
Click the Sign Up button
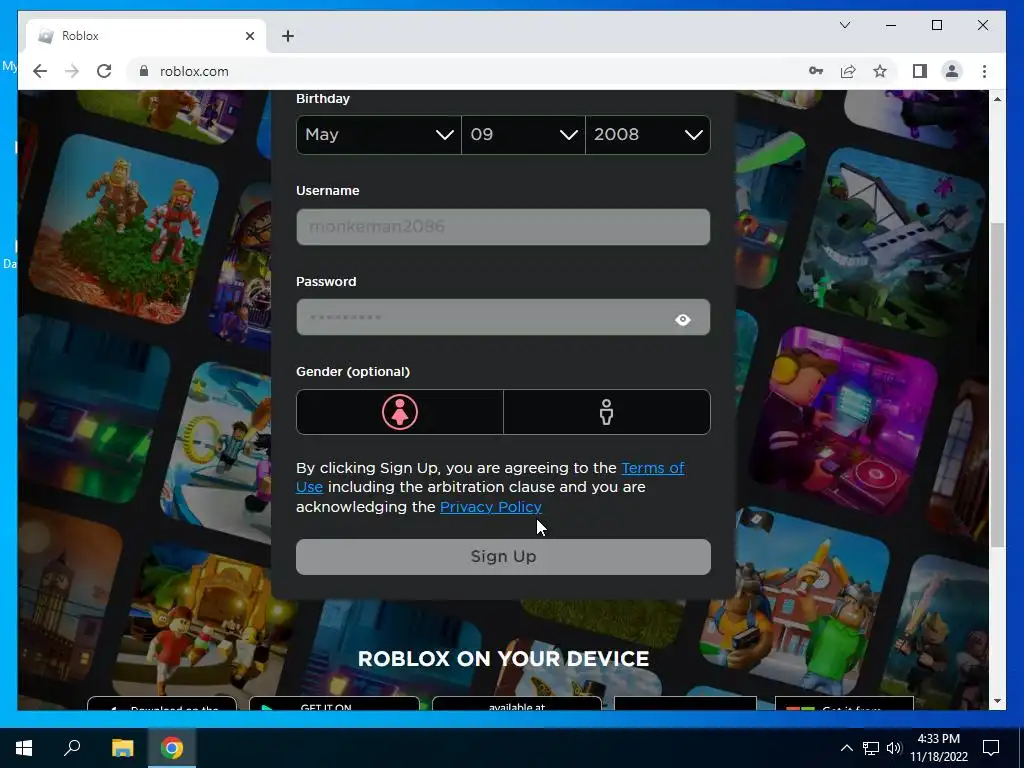(503, 556)
